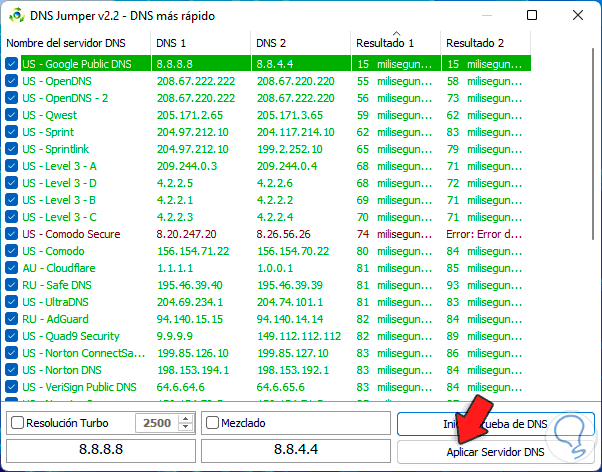Uncheck the US - Google Public DNS checkbox
This screenshot has width=602, height=472.
12,64
